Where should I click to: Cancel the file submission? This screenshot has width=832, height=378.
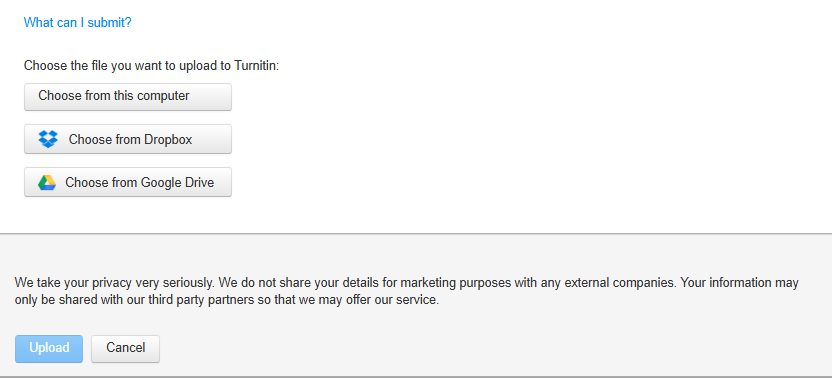pyautogui.click(x=125, y=348)
